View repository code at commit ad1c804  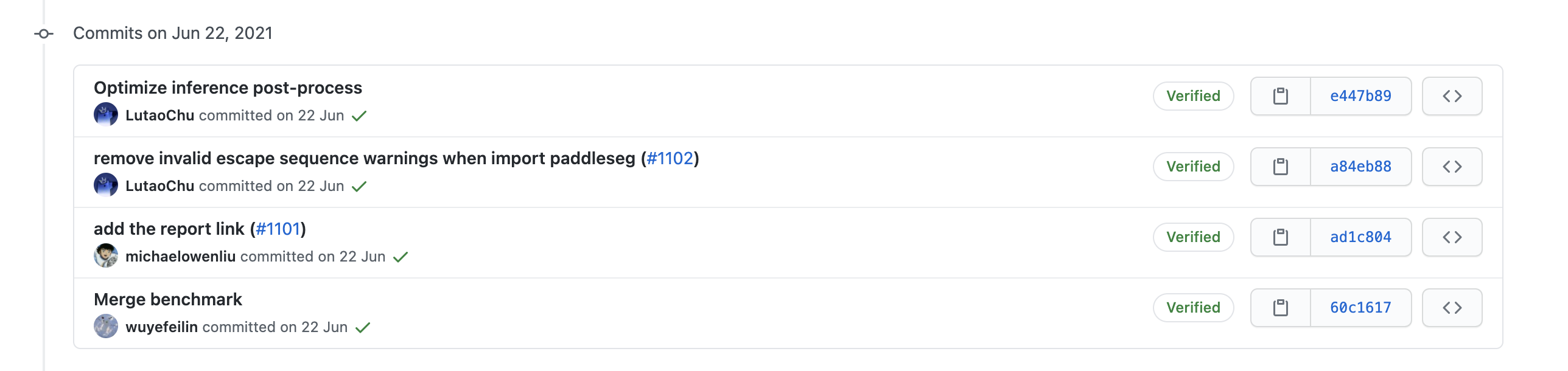click(x=1452, y=237)
